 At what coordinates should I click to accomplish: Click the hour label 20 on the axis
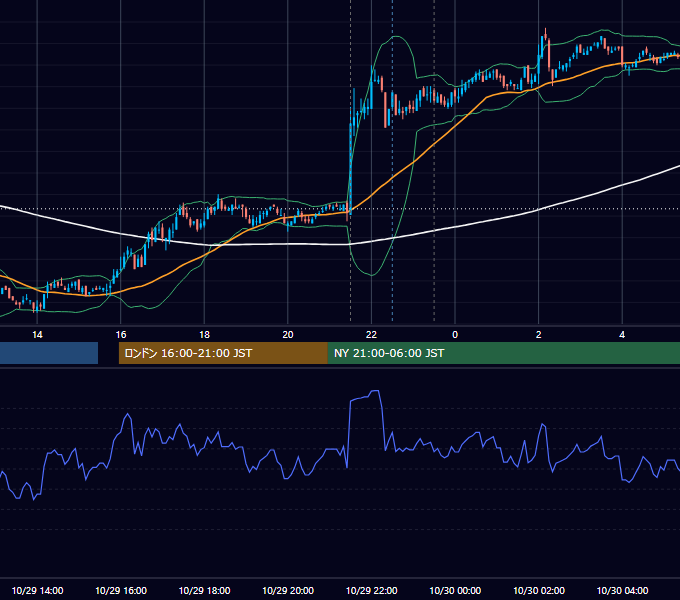[x=288, y=335]
